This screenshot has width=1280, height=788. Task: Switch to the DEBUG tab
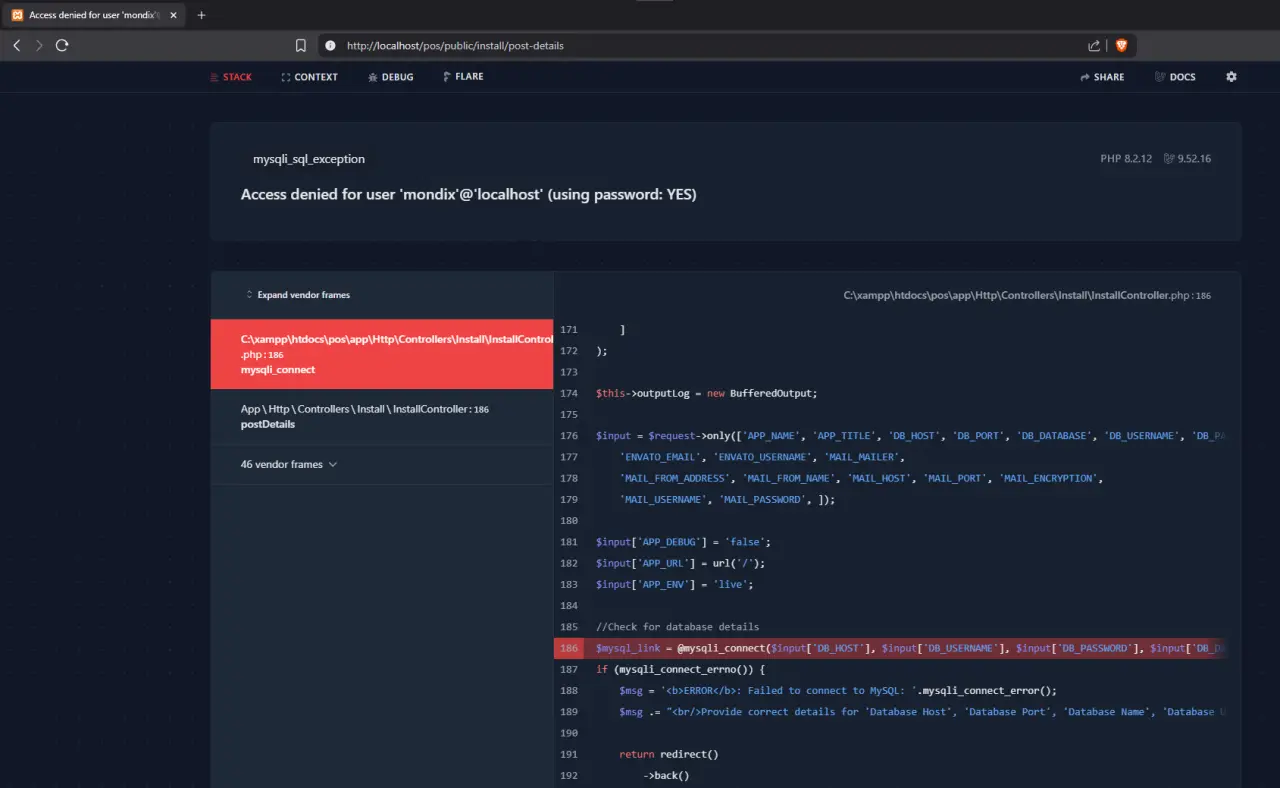[x=391, y=77]
